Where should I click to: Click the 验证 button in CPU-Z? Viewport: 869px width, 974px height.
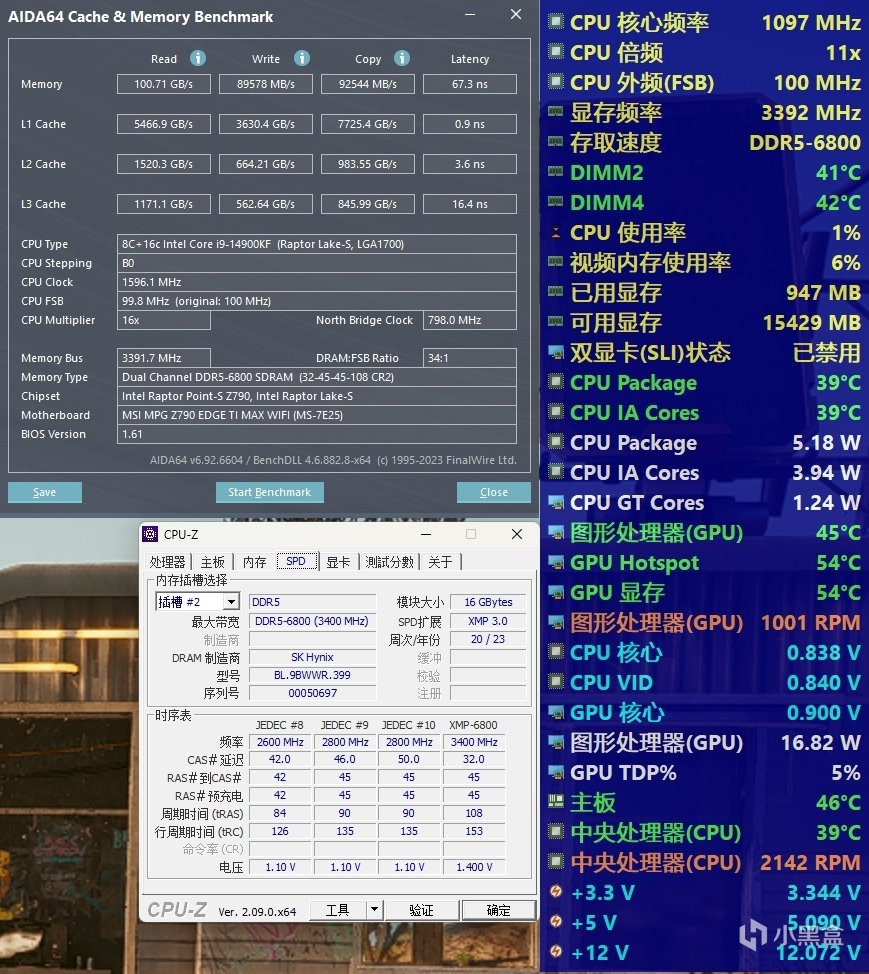(422, 910)
